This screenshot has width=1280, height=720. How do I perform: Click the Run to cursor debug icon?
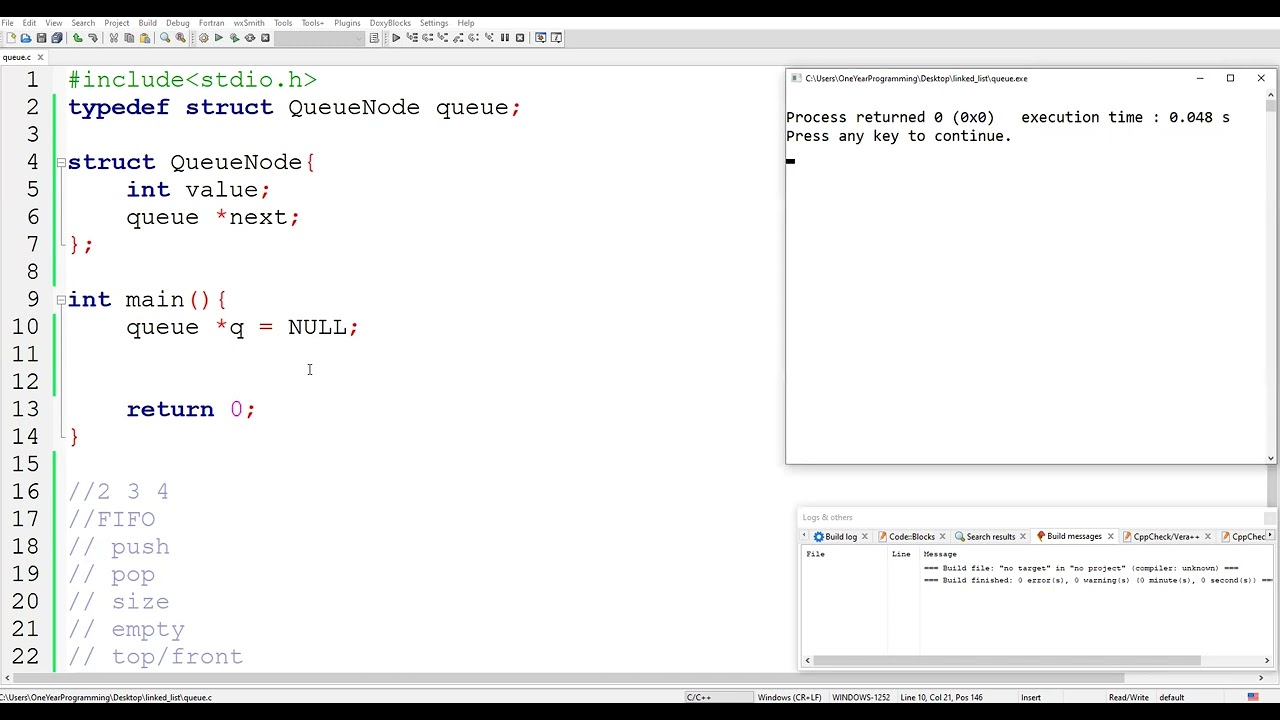point(412,38)
